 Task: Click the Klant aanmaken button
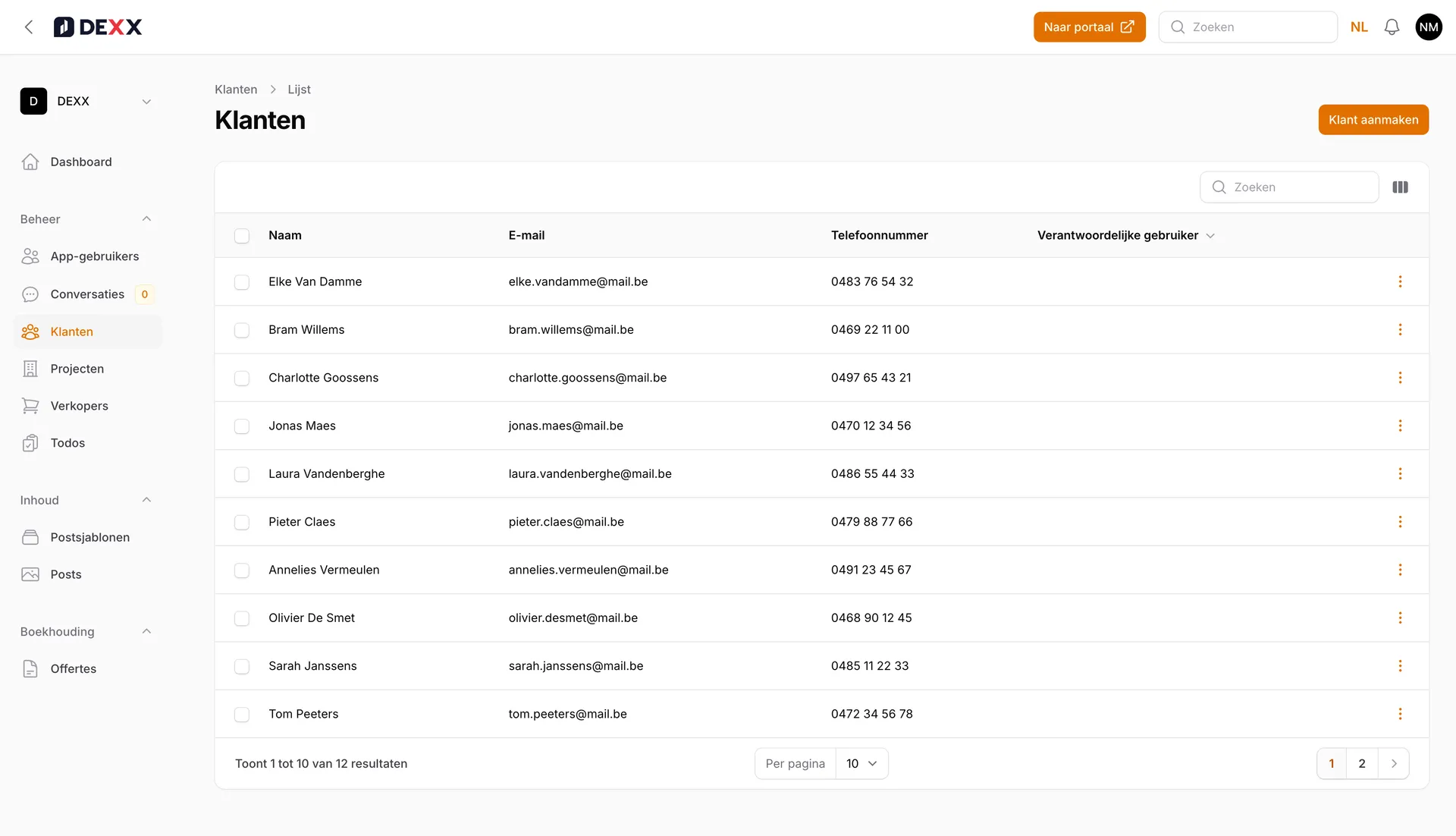click(1373, 120)
